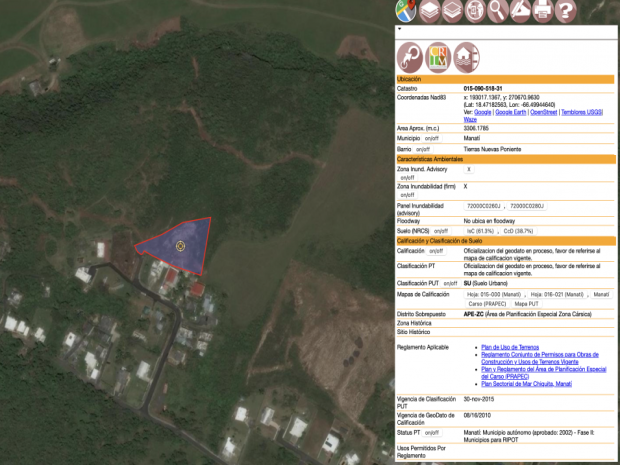This screenshot has height=465, width=620.
Task: Toggle the Calificación on/off switch
Action: coord(436,251)
